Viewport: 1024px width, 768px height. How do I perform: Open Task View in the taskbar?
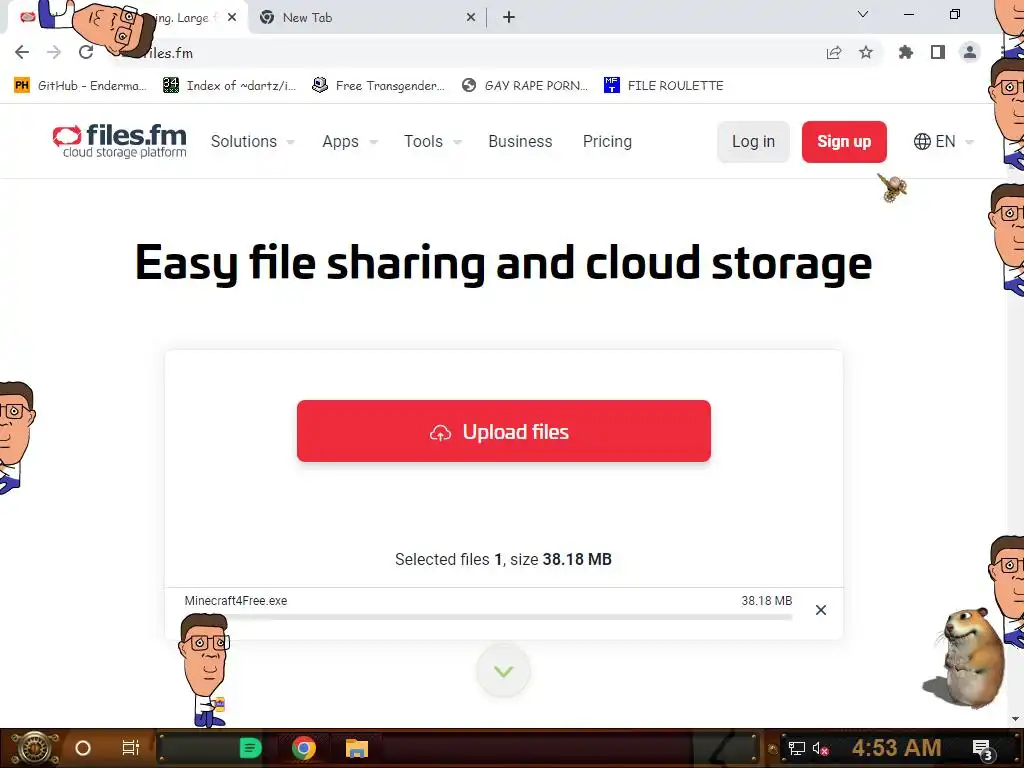click(x=131, y=748)
